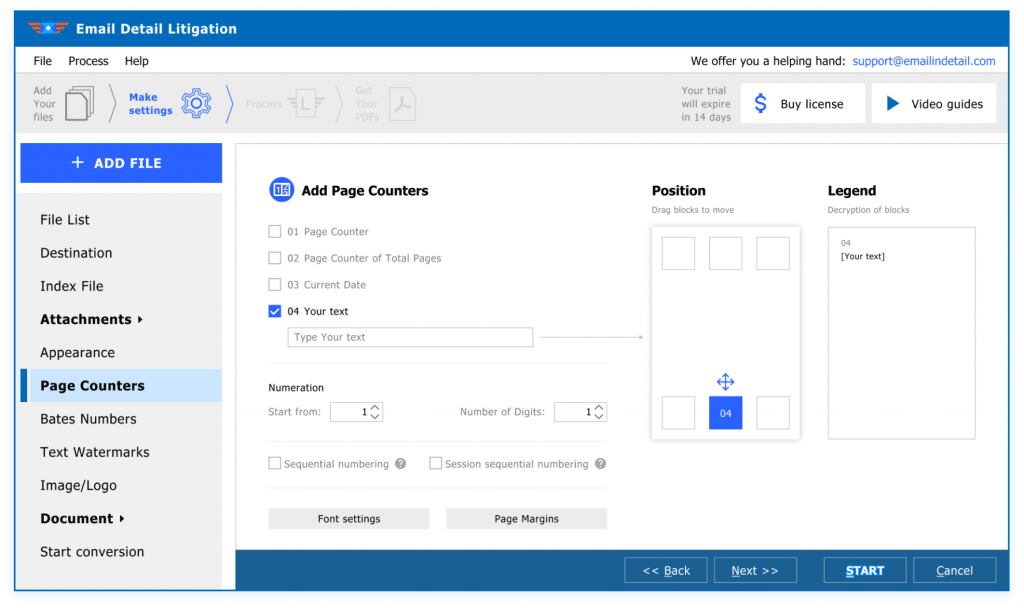Click the Add Your files documents icon
The height and width of the screenshot is (609, 1024).
click(79, 103)
